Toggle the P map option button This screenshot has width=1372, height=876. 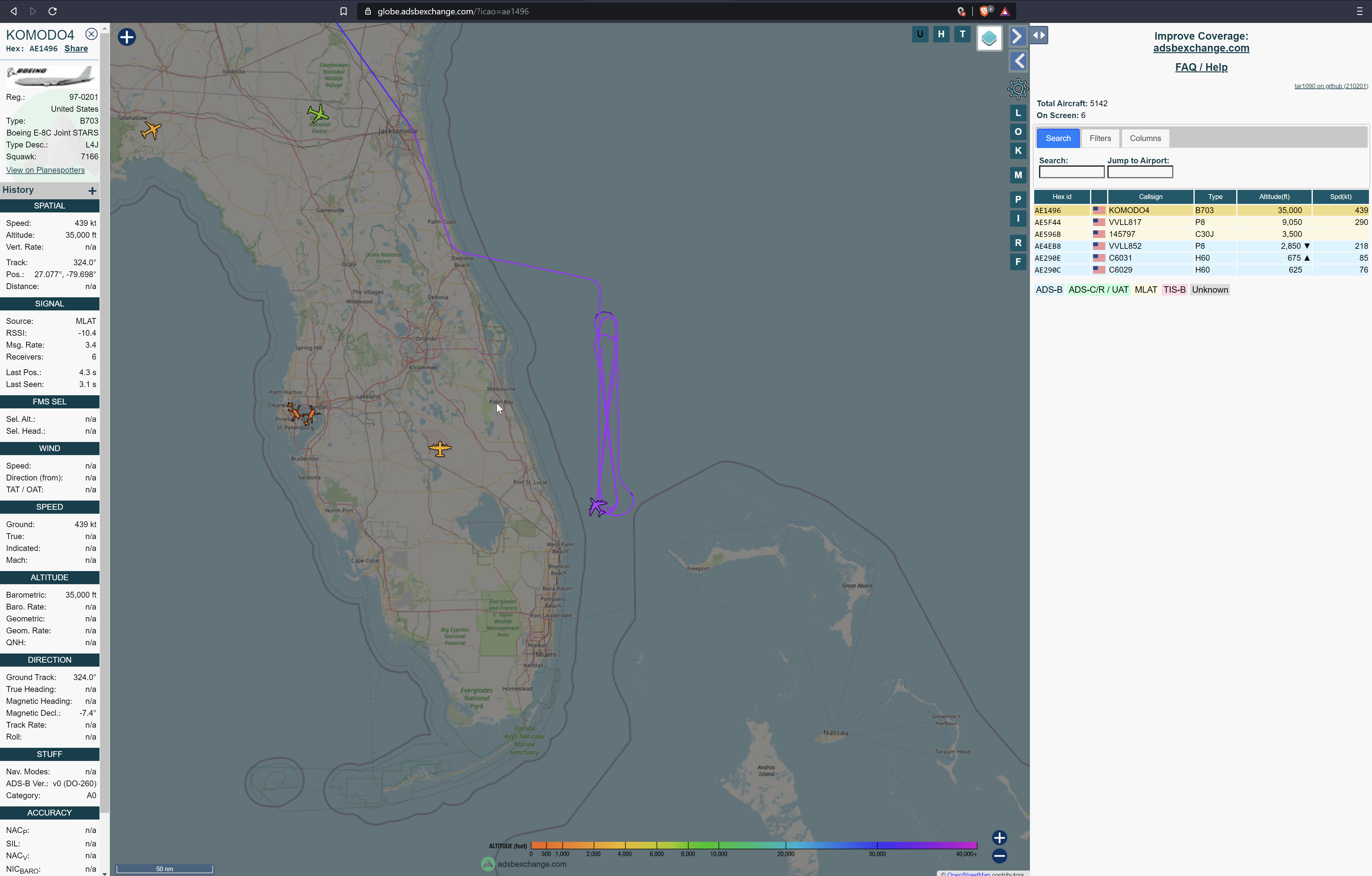pyautogui.click(x=1018, y=200)
